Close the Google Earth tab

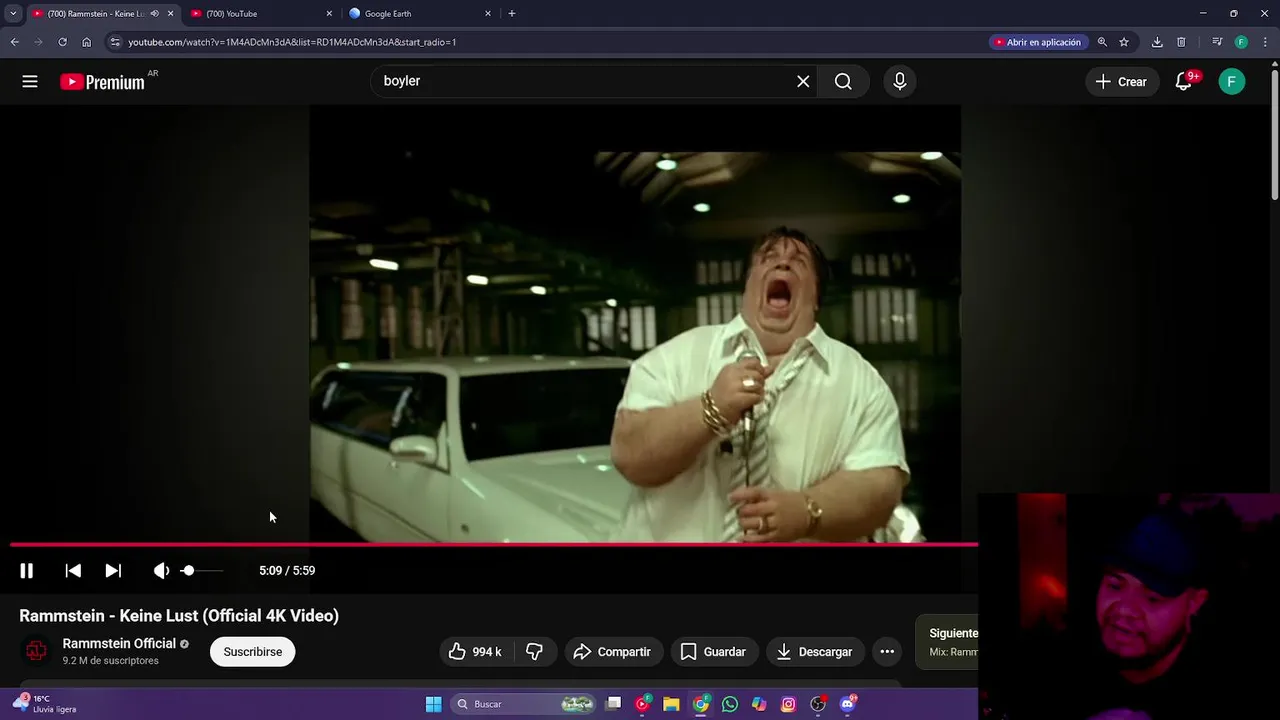pyautogui.click(x=488, y=14)
